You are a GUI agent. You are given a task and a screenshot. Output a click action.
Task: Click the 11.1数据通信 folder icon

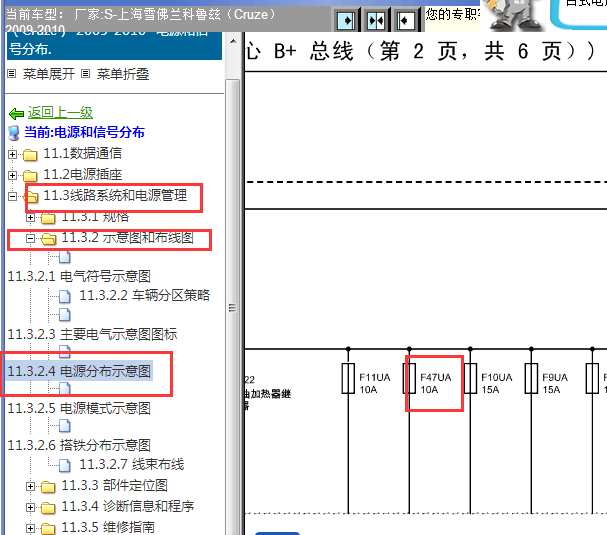click(30, 155)
